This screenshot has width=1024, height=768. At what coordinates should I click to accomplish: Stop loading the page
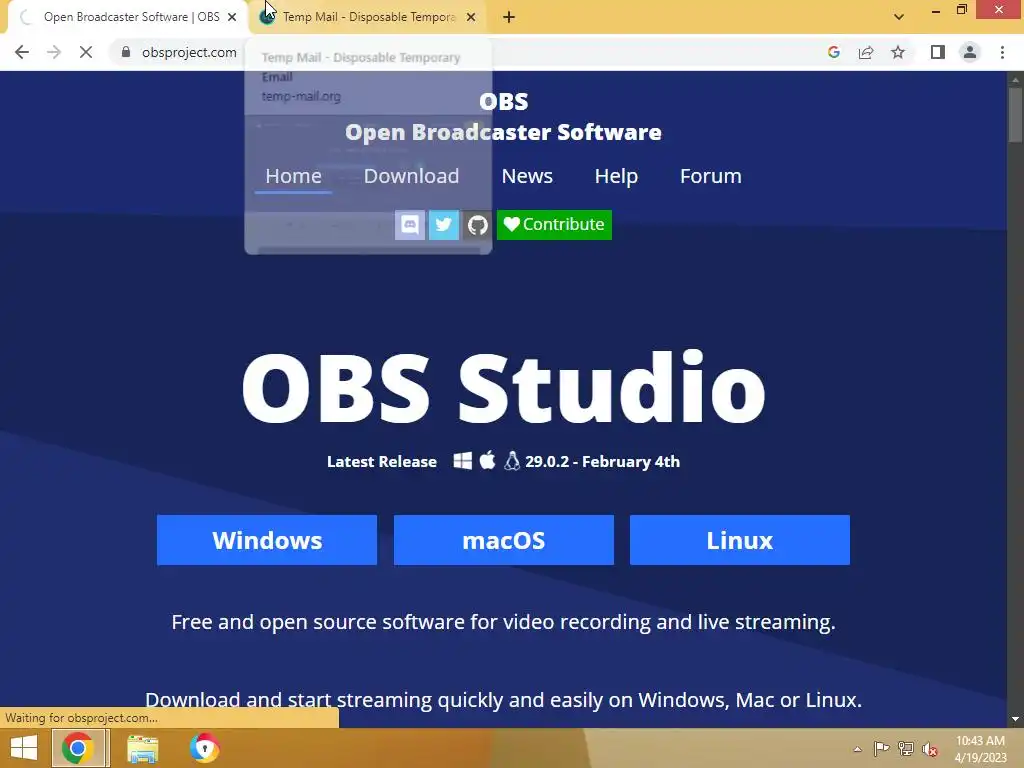(86, 52)
